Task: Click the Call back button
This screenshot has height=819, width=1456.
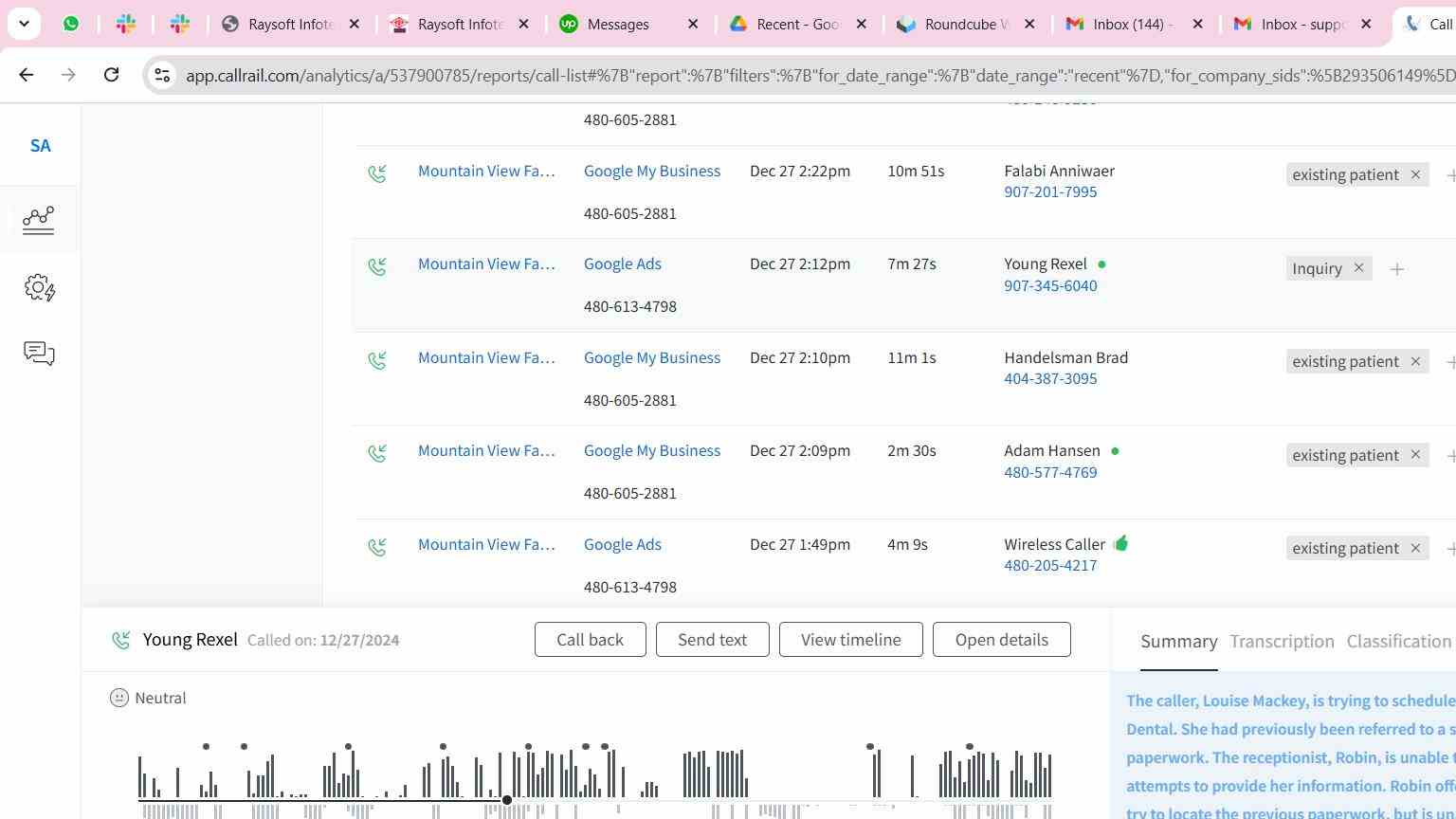Action: point(590,640)
